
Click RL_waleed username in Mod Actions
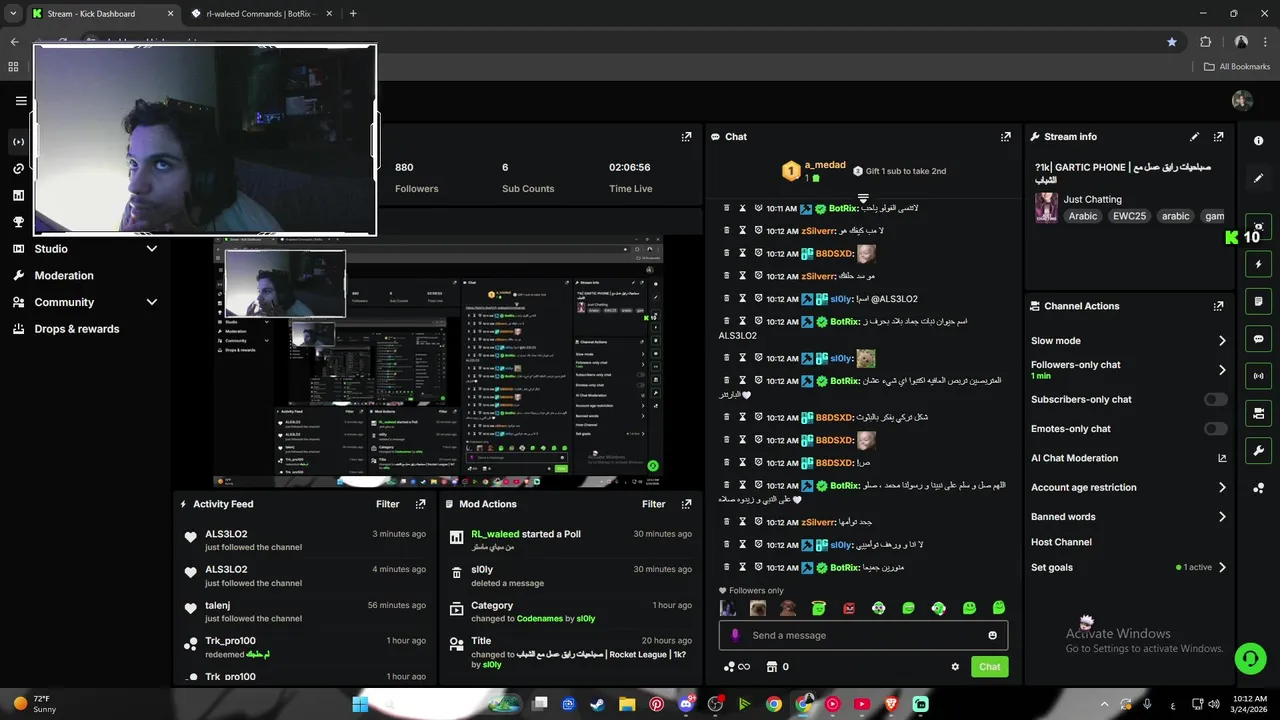coord(495,534)
